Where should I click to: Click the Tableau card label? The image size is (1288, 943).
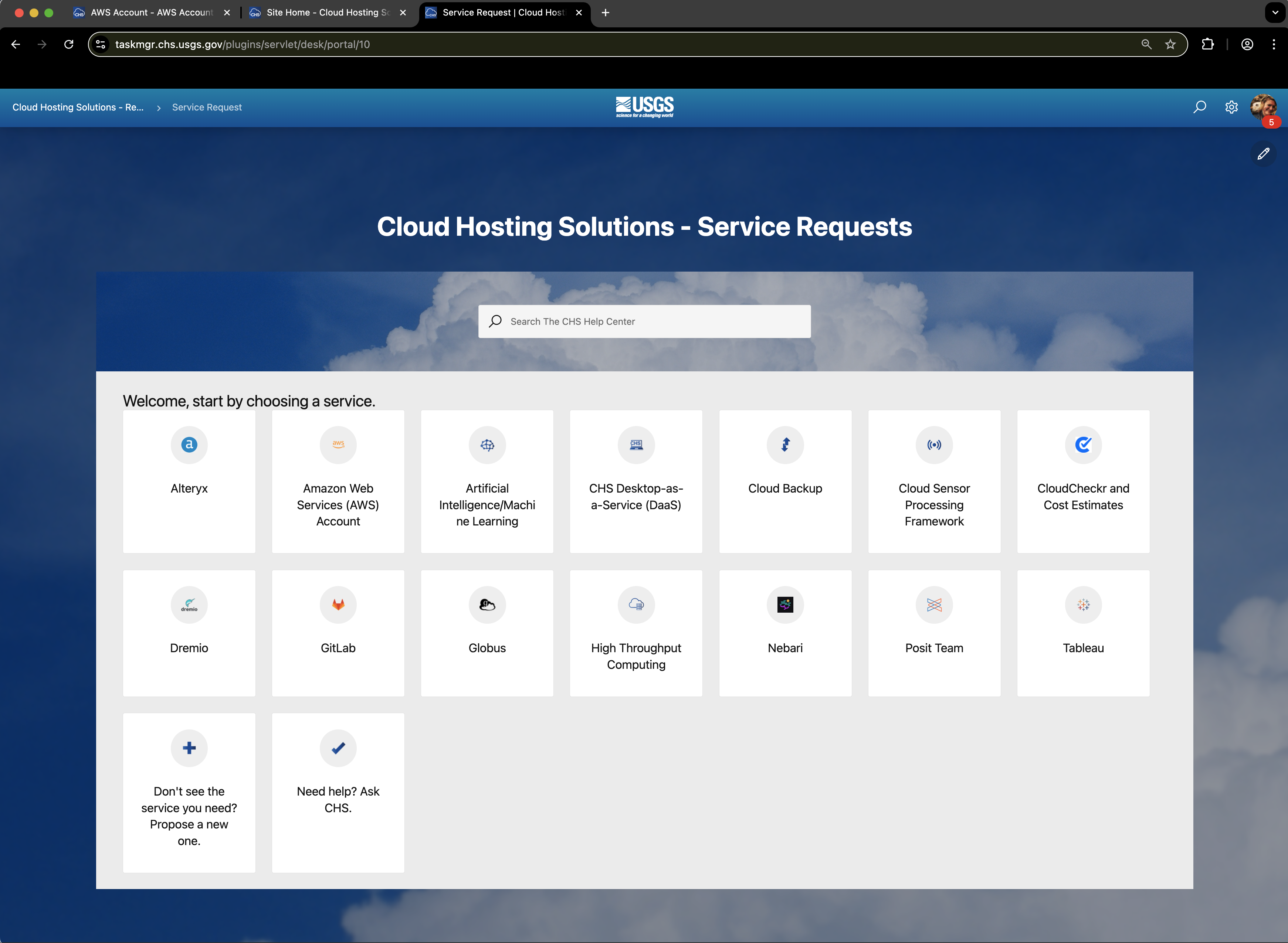[x=1084, y=648]
